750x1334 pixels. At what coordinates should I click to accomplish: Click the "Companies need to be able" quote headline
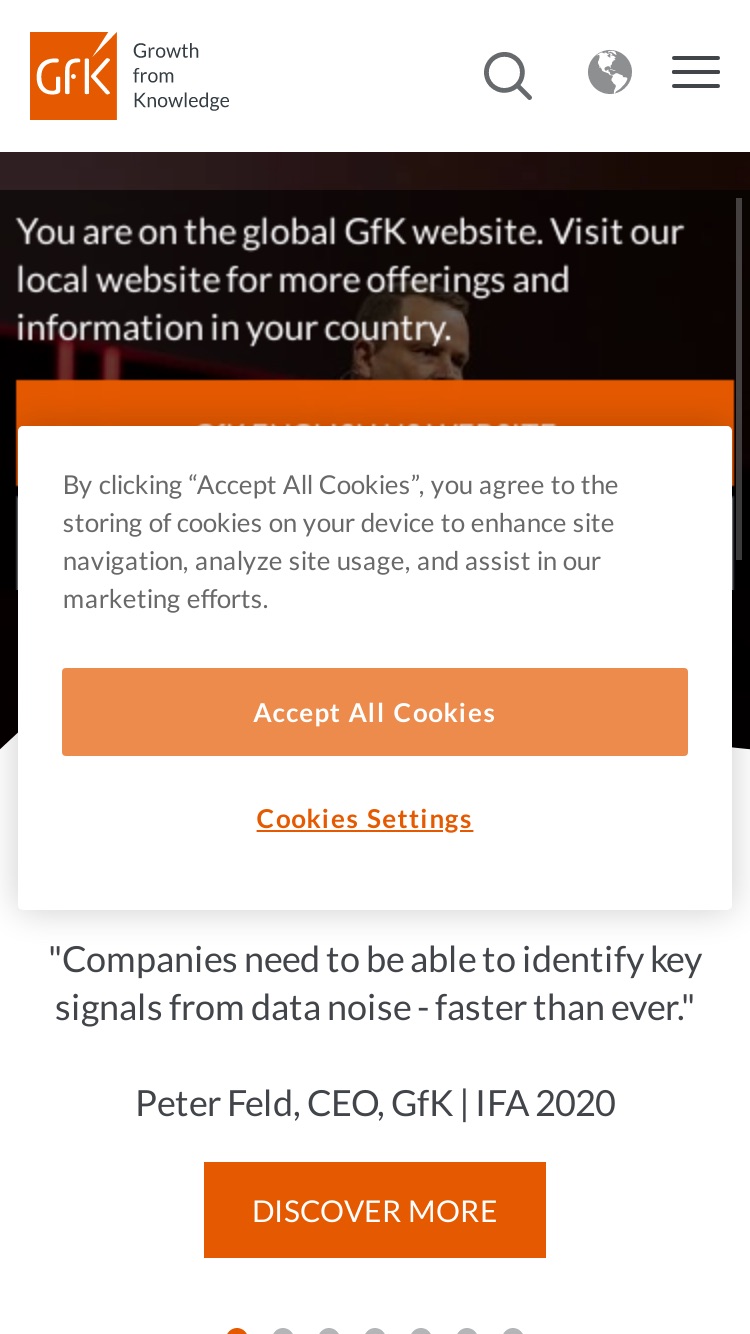[375, 983]
